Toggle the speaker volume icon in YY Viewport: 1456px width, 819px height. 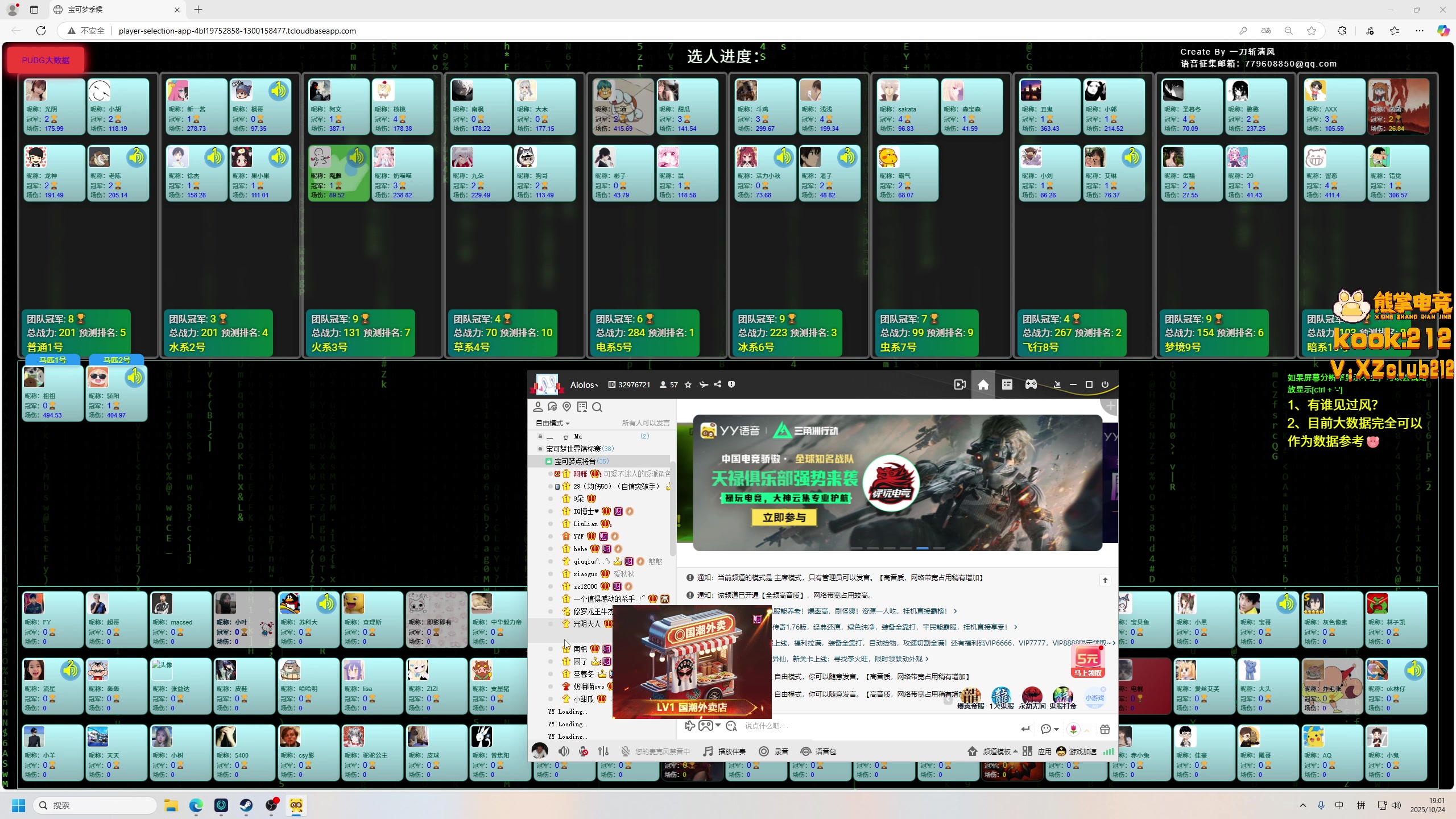point(564,751)
